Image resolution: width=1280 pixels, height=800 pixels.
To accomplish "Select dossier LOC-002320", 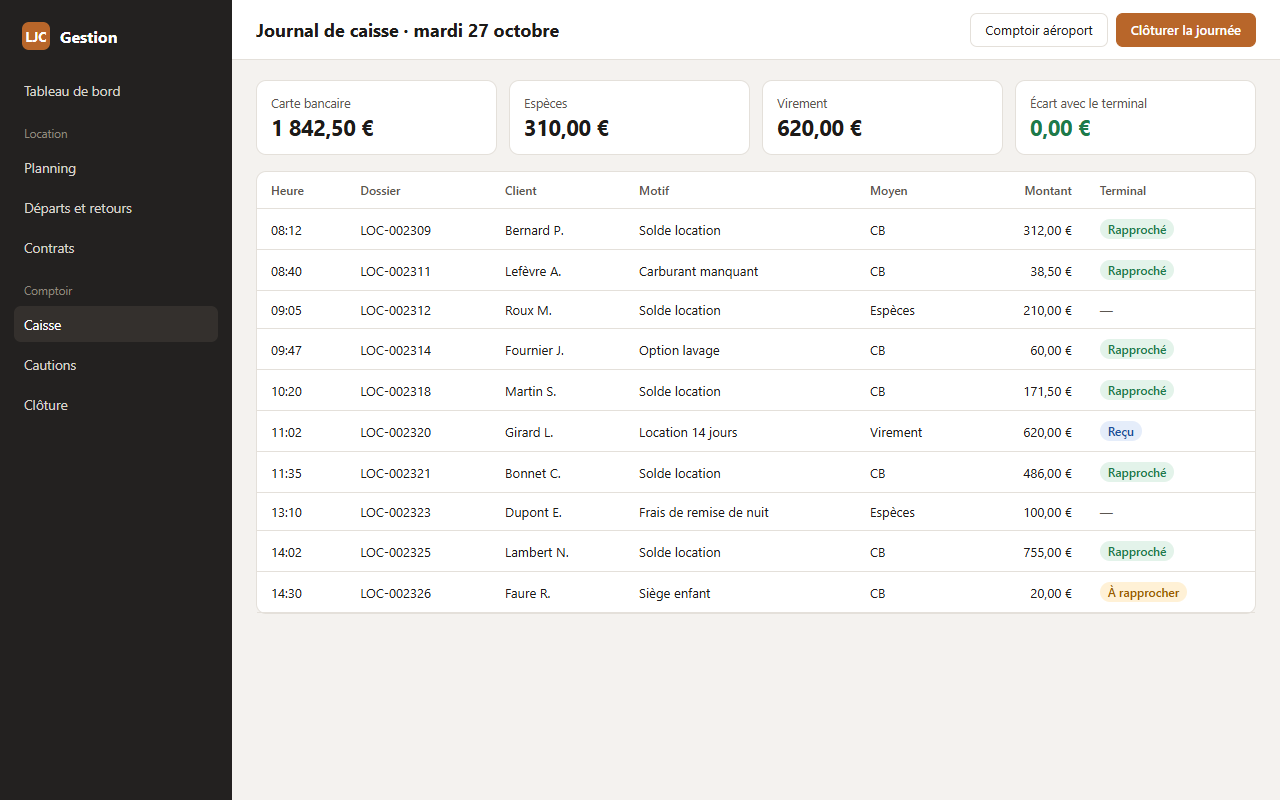I will [x=396, y=432].
